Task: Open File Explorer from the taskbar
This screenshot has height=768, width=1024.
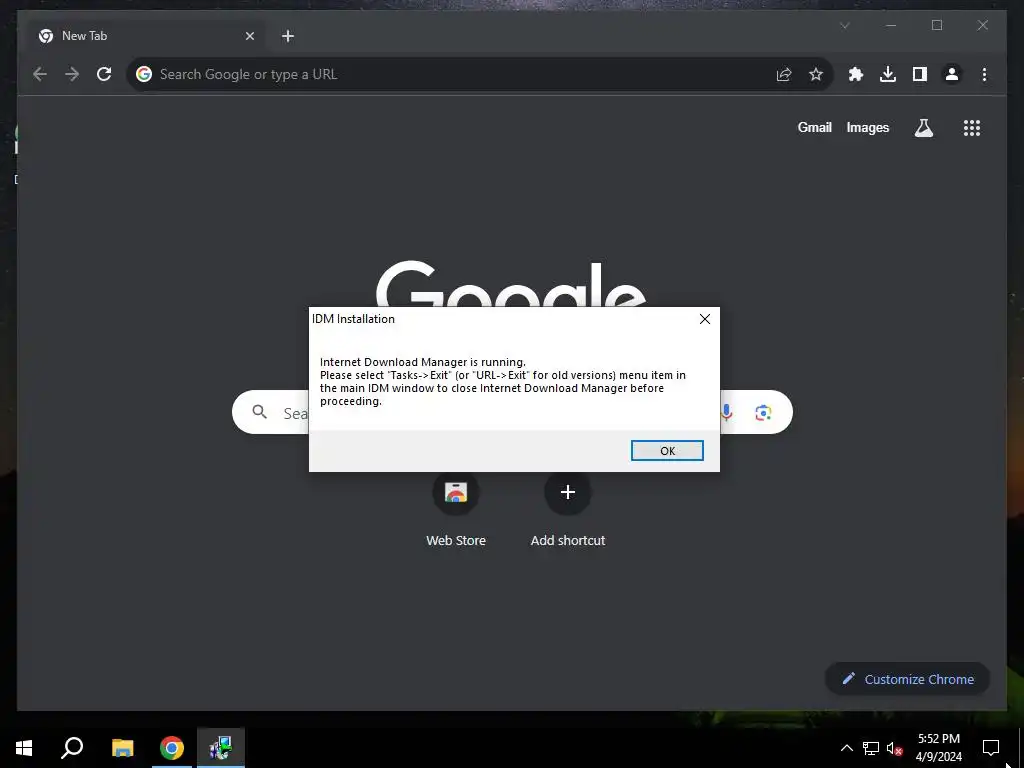Action: 122,748
